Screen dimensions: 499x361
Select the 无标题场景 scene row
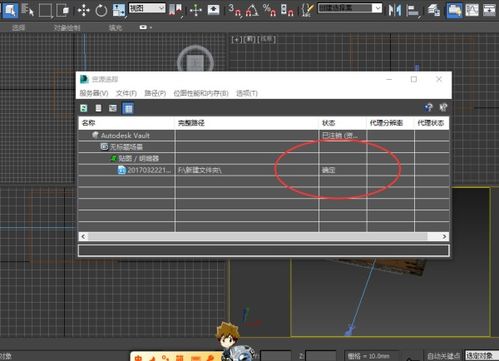pyautogui.click(x=264, y=147)
